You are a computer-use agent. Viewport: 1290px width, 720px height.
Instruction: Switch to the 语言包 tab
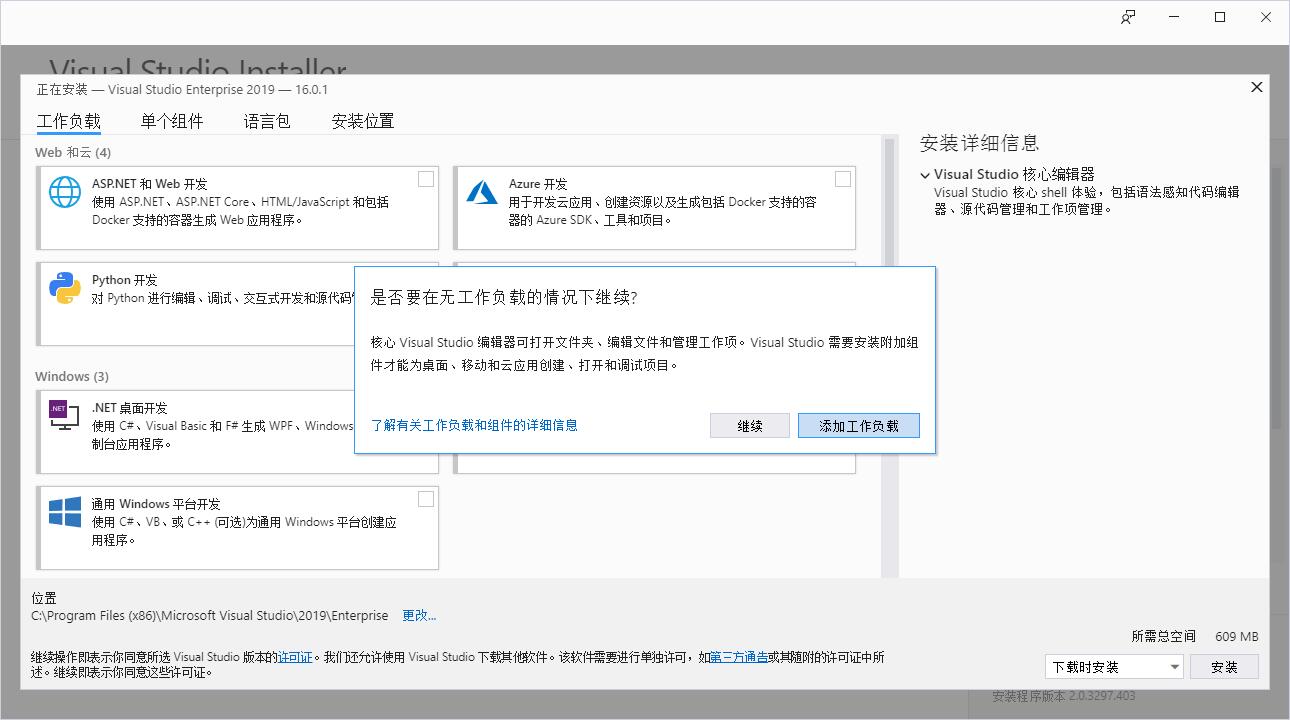click(x=267, y=122)
